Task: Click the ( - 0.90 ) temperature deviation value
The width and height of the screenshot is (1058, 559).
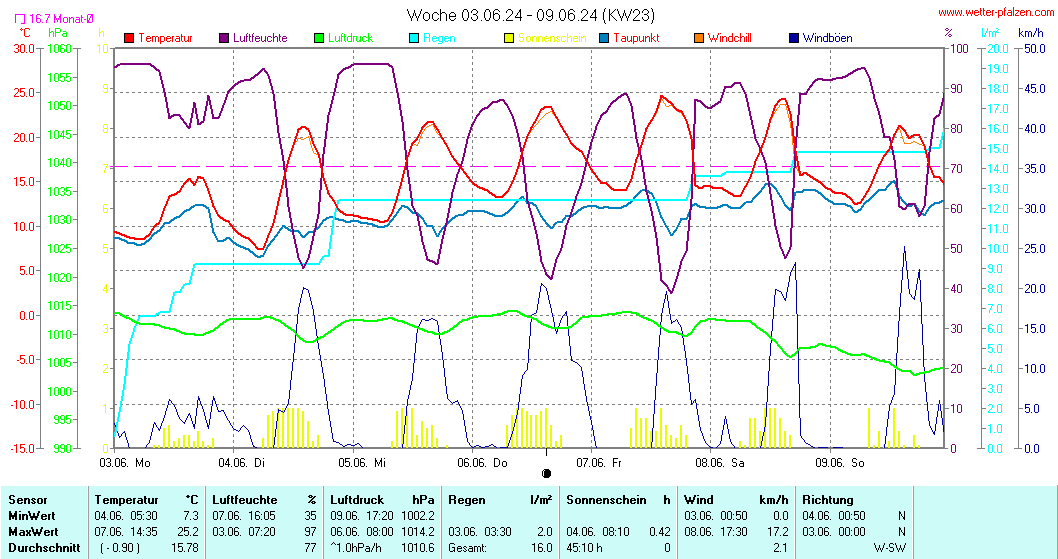Action: (x=119, y=548)
